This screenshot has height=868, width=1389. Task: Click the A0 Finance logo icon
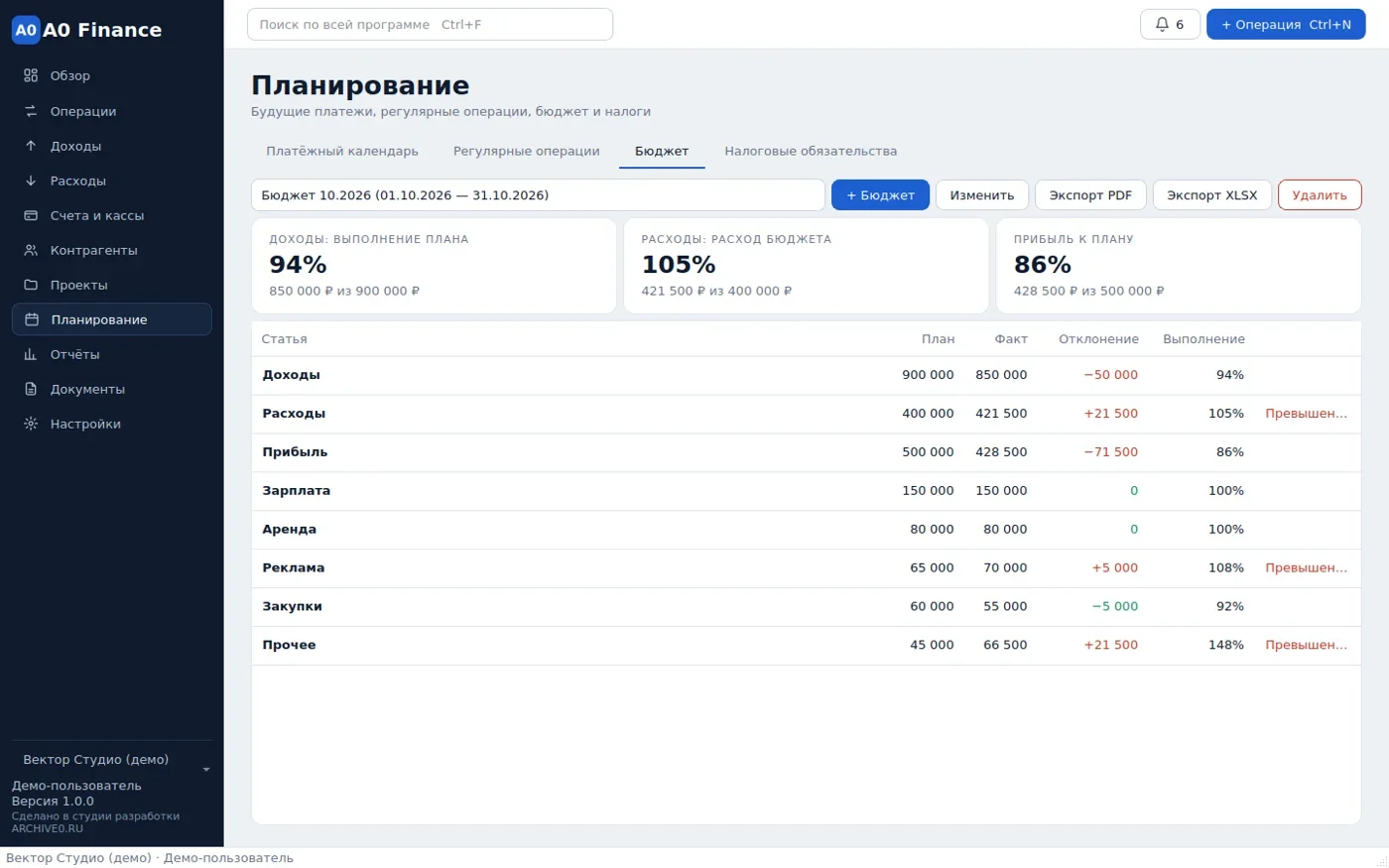coord(26,30)
